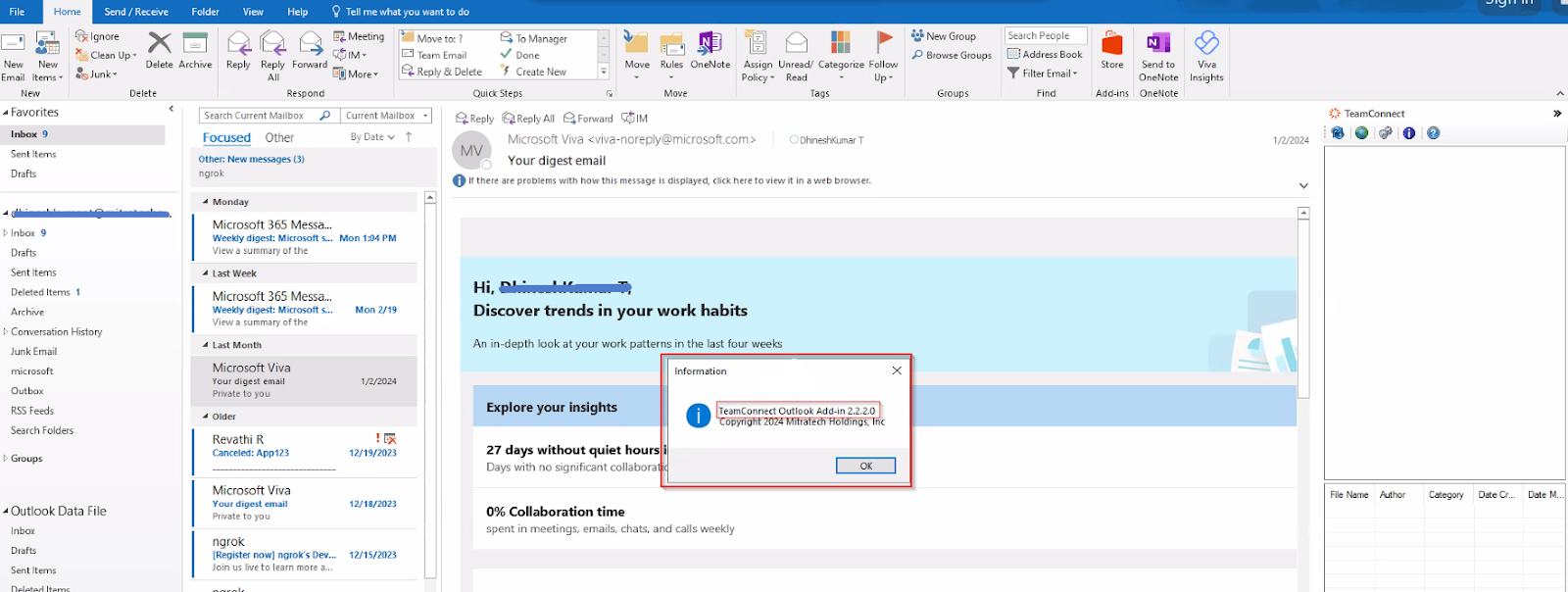Collapse the Outlook Data File section
The image size is (1568, 592).
coord(5,511)
